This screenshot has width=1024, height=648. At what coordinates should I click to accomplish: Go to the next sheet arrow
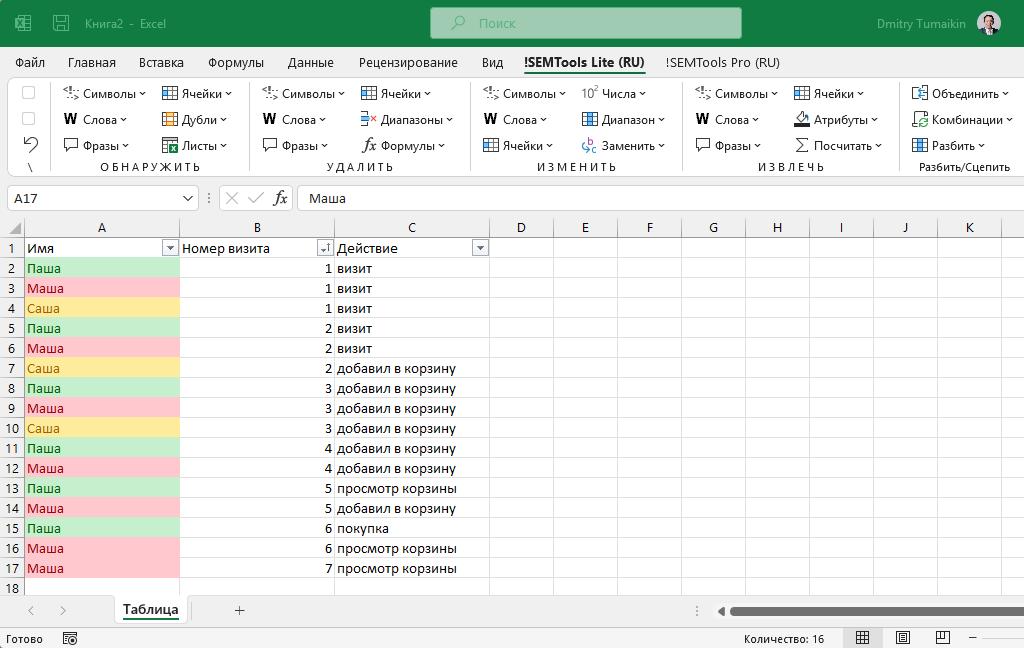click(x=63, y=610)
